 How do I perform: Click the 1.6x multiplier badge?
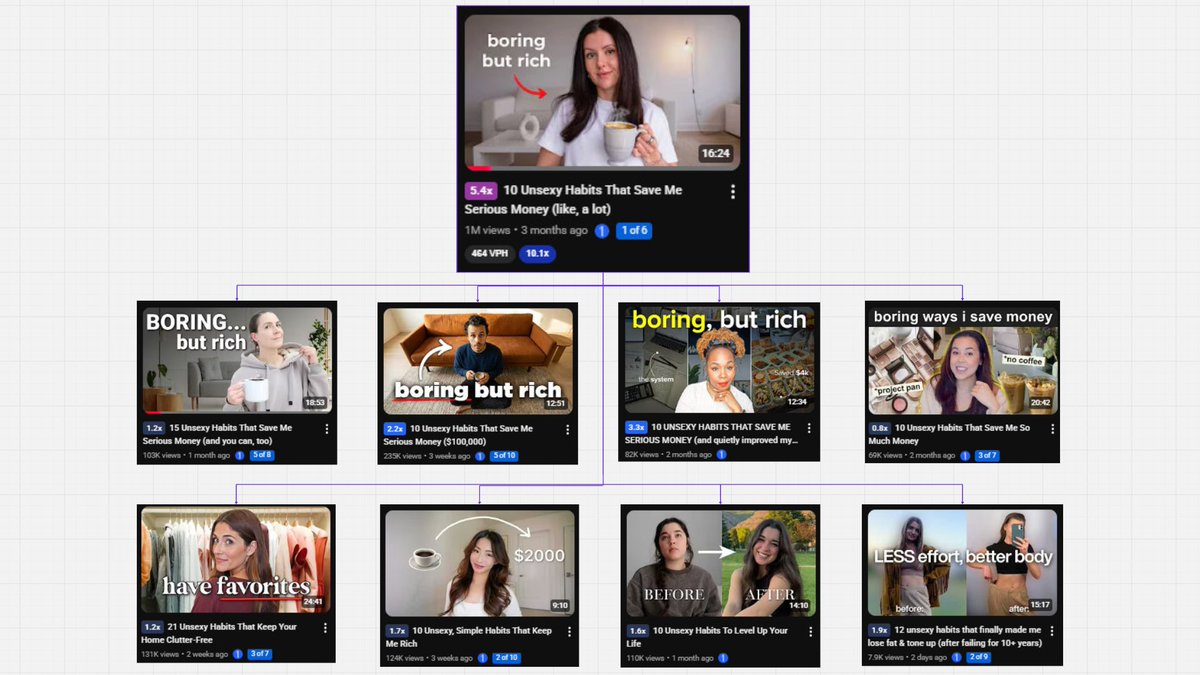tap(636, 631)
